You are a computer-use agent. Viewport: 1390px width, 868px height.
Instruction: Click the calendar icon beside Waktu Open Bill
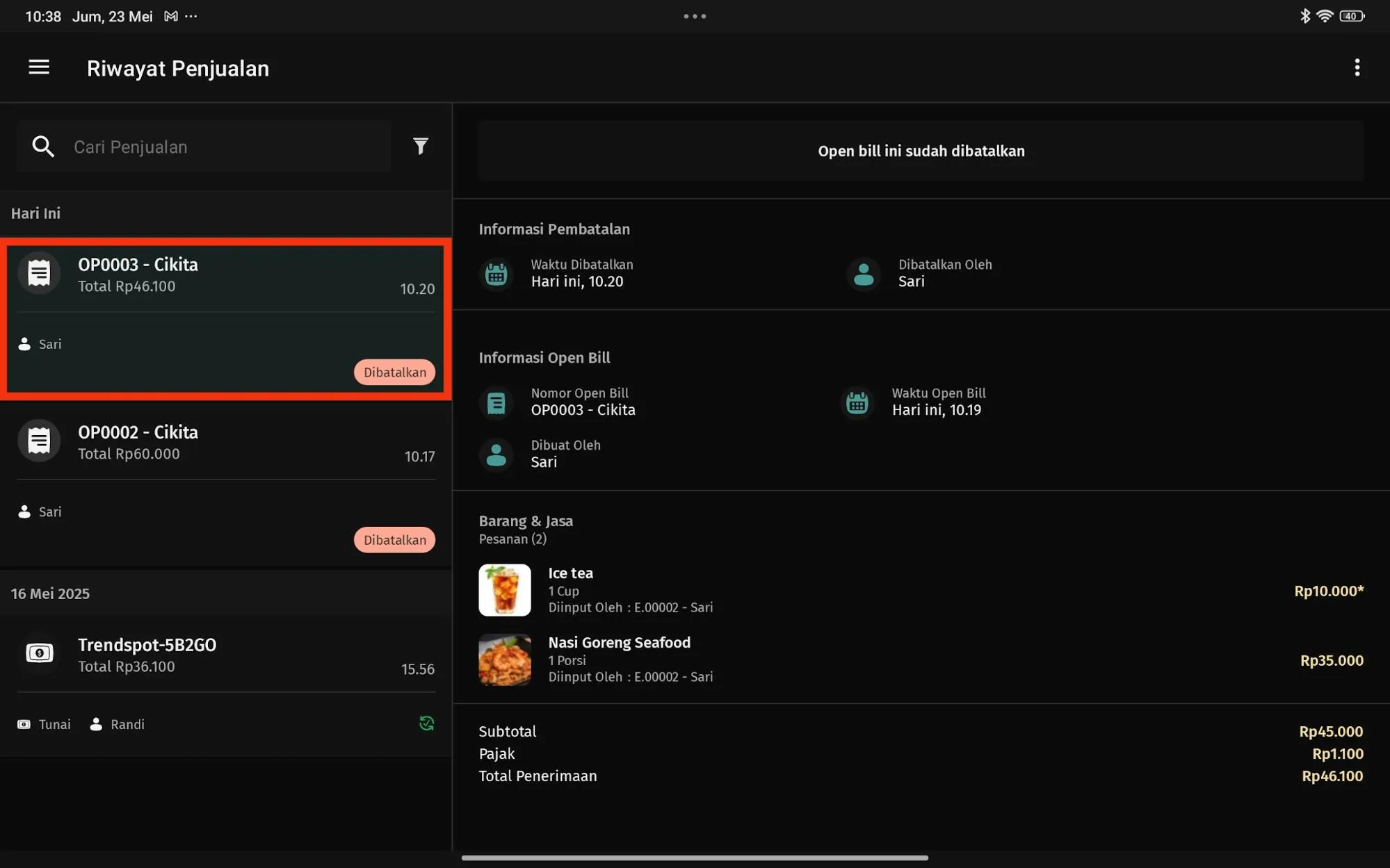click(857, 402)
